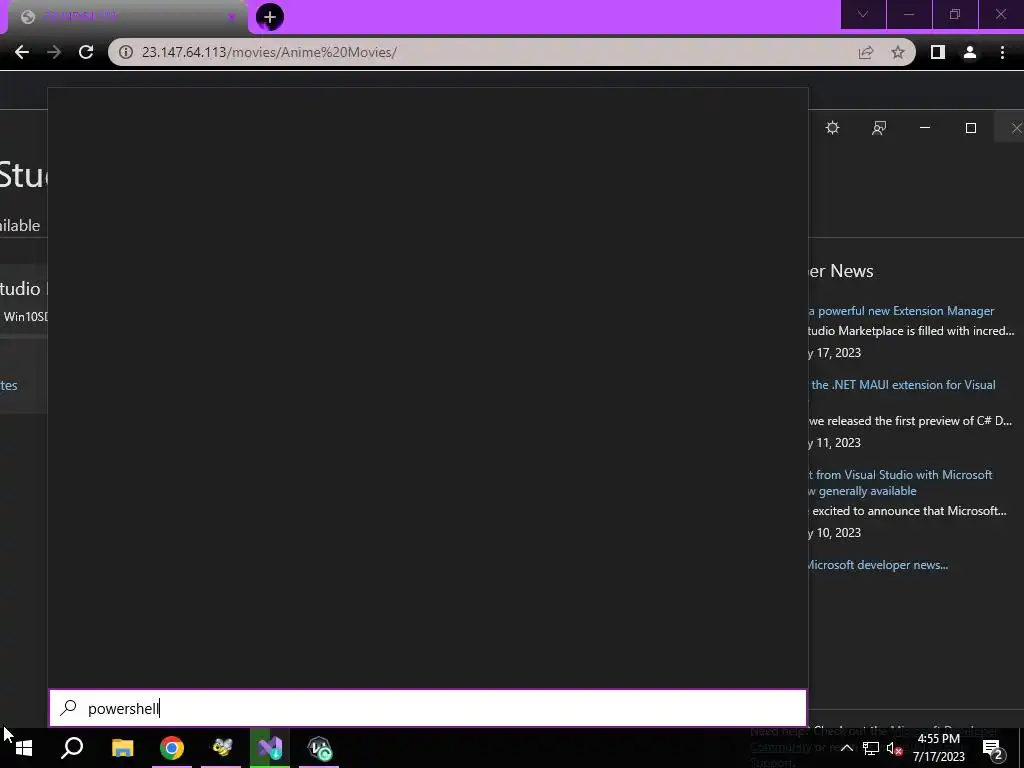1024x768 pixels.
Task: Click the muted volume tray icon
Action: pyautogui.click(x=894, y=748)
